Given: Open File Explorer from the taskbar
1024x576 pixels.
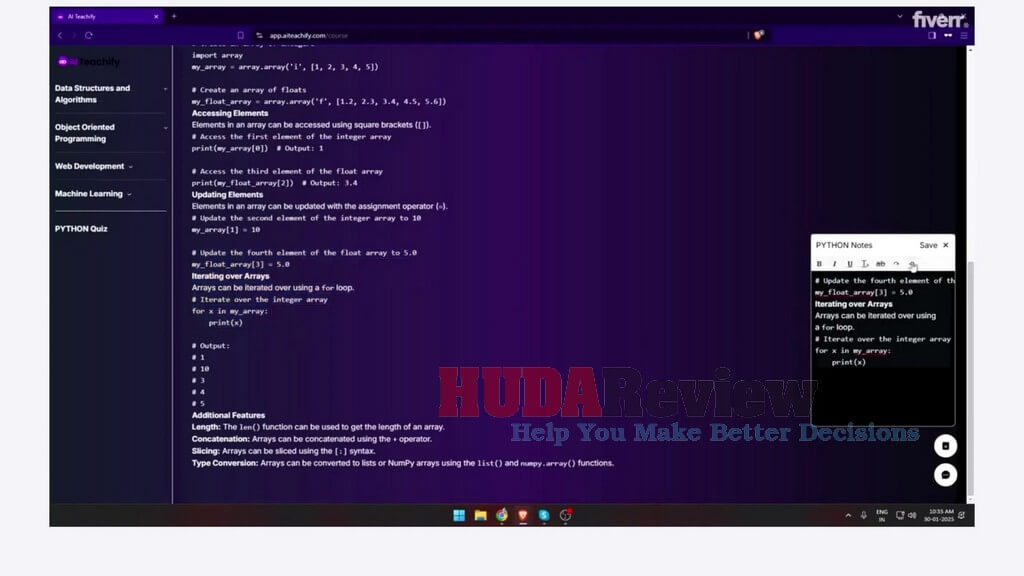Looking at the screenshot, I should [481, 515].
